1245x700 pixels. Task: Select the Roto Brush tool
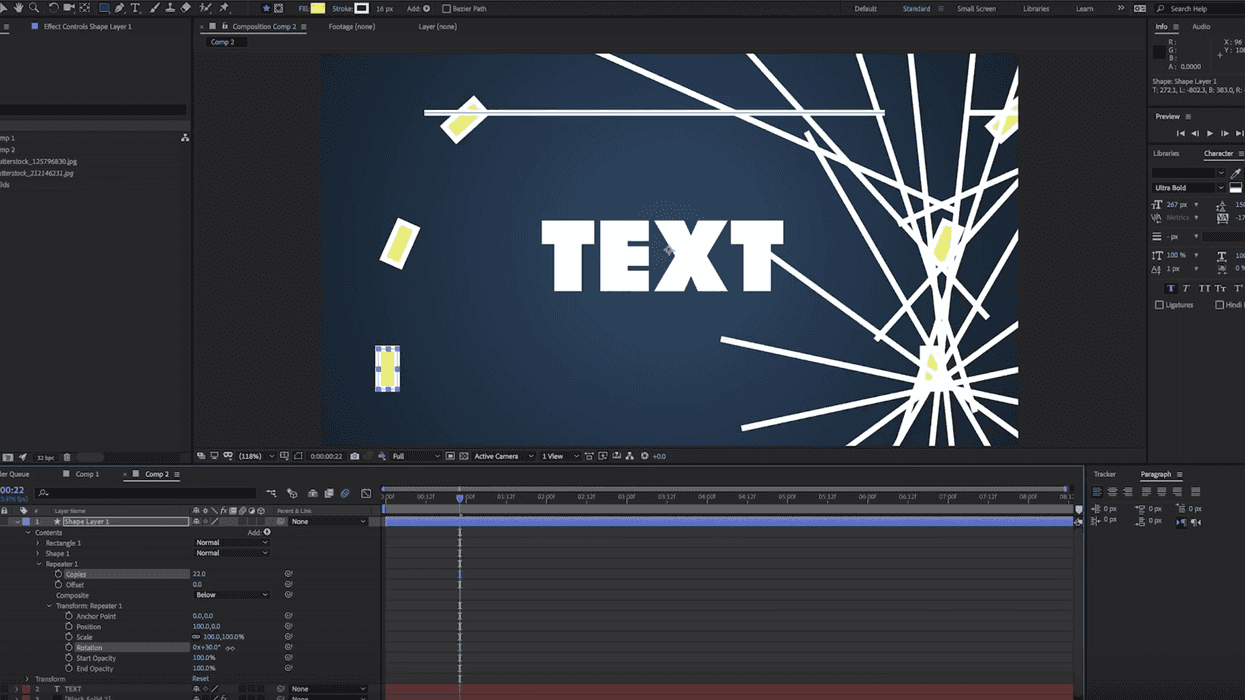205,8
